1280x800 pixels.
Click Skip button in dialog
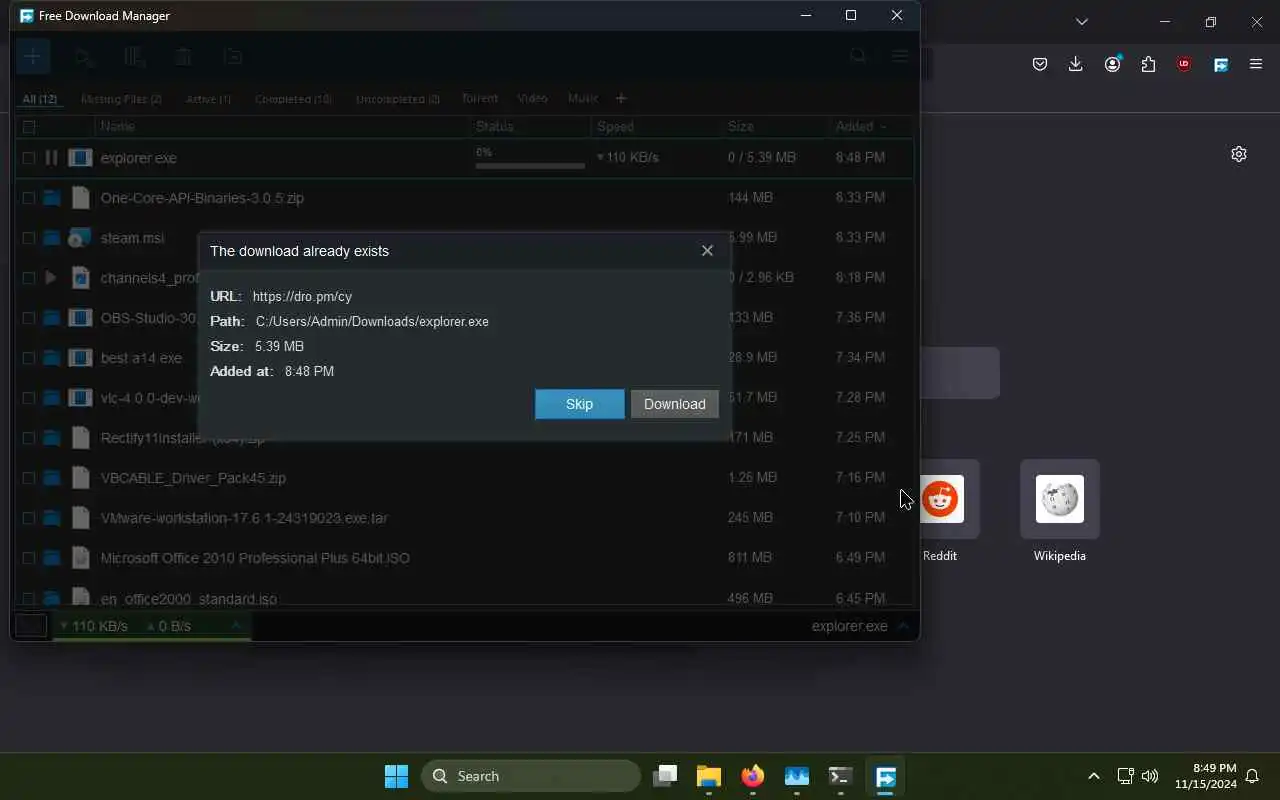[580, 404]
